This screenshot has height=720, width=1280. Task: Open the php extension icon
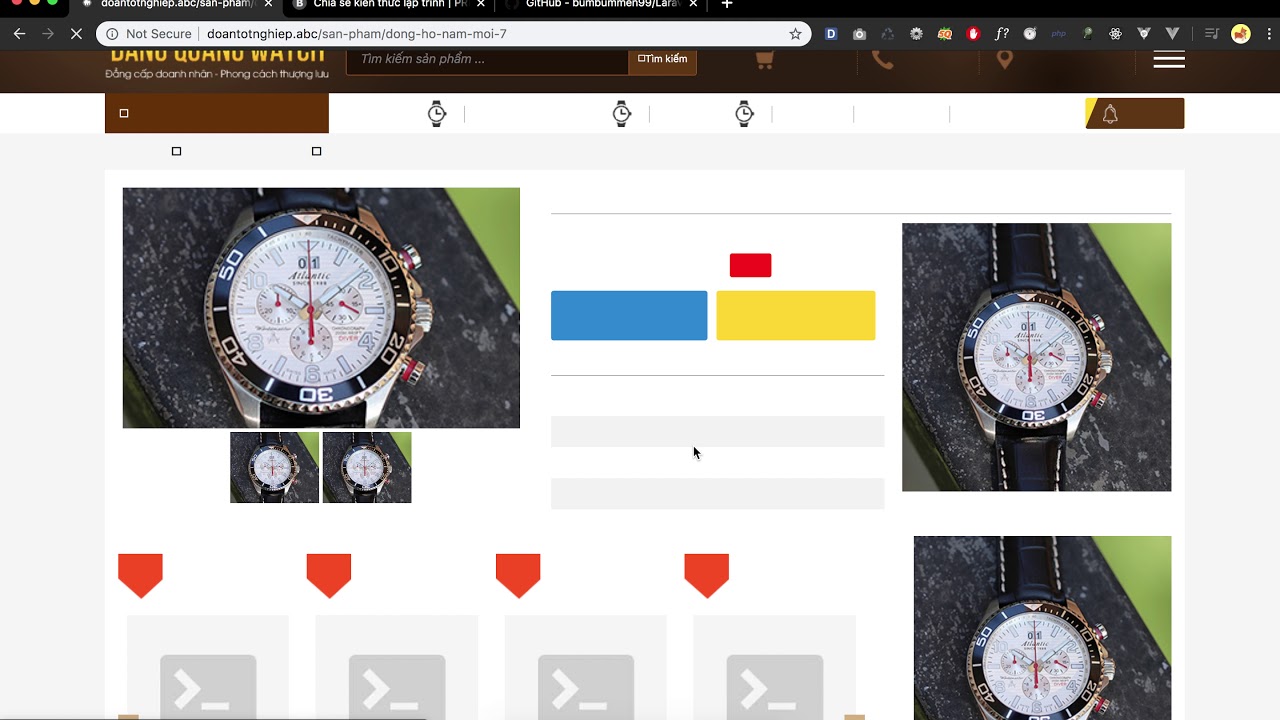click(x=1059, y=34)
